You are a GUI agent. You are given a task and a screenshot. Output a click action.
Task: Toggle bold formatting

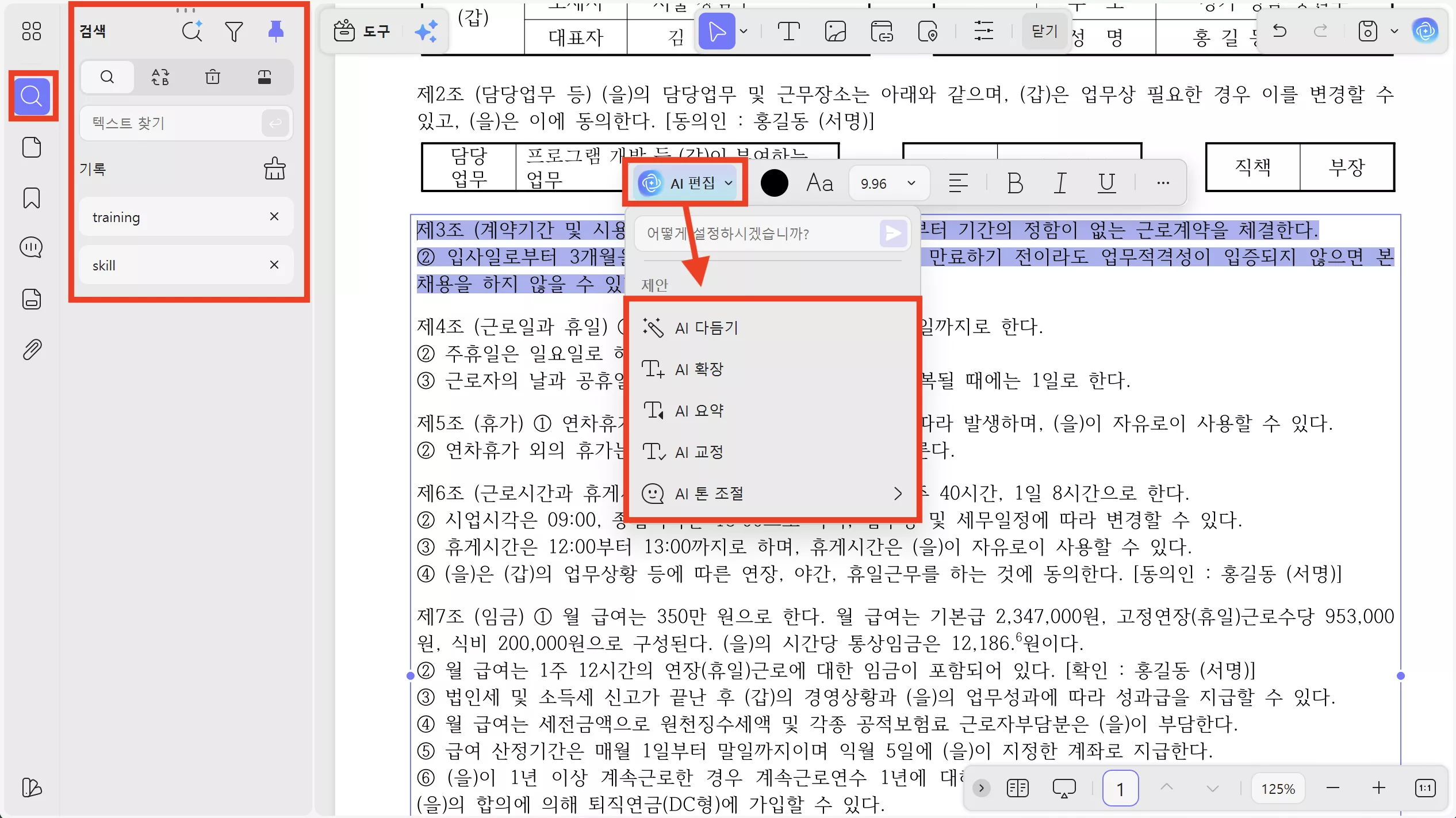click(x=1015, y=183)
